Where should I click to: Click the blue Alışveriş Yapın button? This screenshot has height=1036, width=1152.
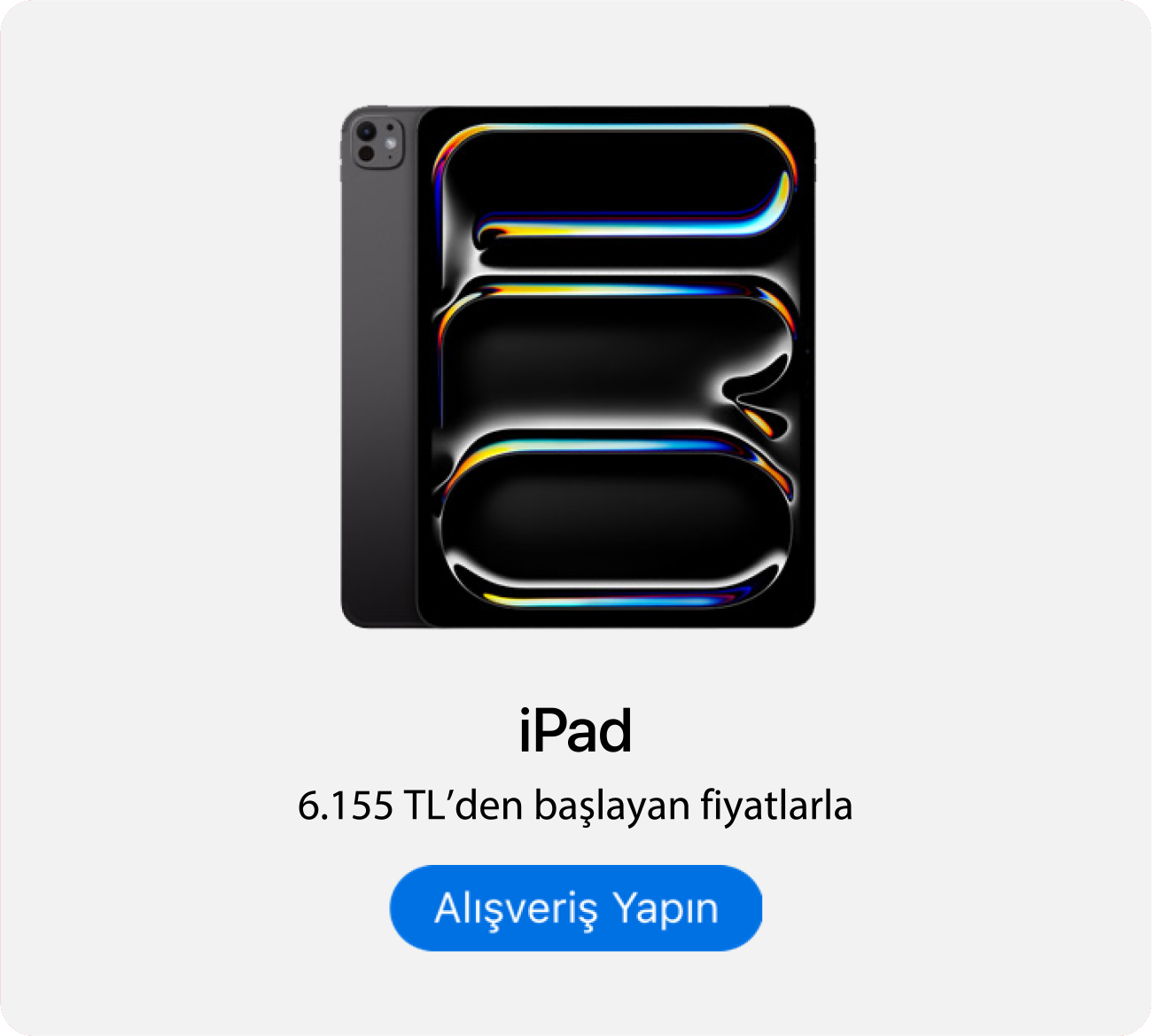(x=576, y=907)
